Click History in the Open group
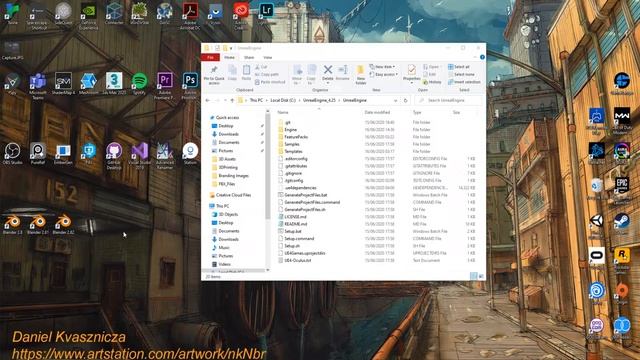This screenshot has width=640, height=360. coord(432,82)
